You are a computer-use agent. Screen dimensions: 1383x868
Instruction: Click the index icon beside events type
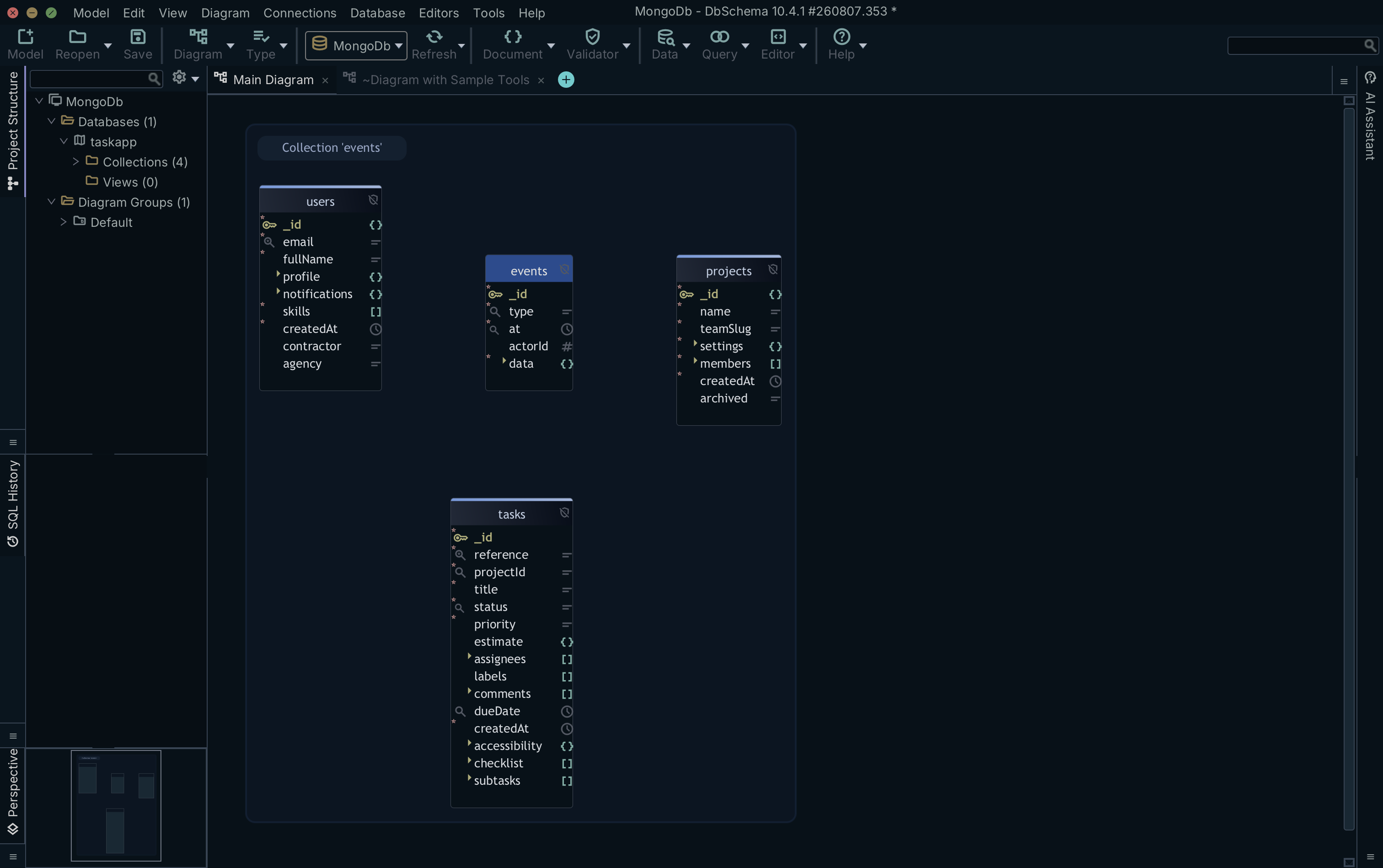click(495, 312)
